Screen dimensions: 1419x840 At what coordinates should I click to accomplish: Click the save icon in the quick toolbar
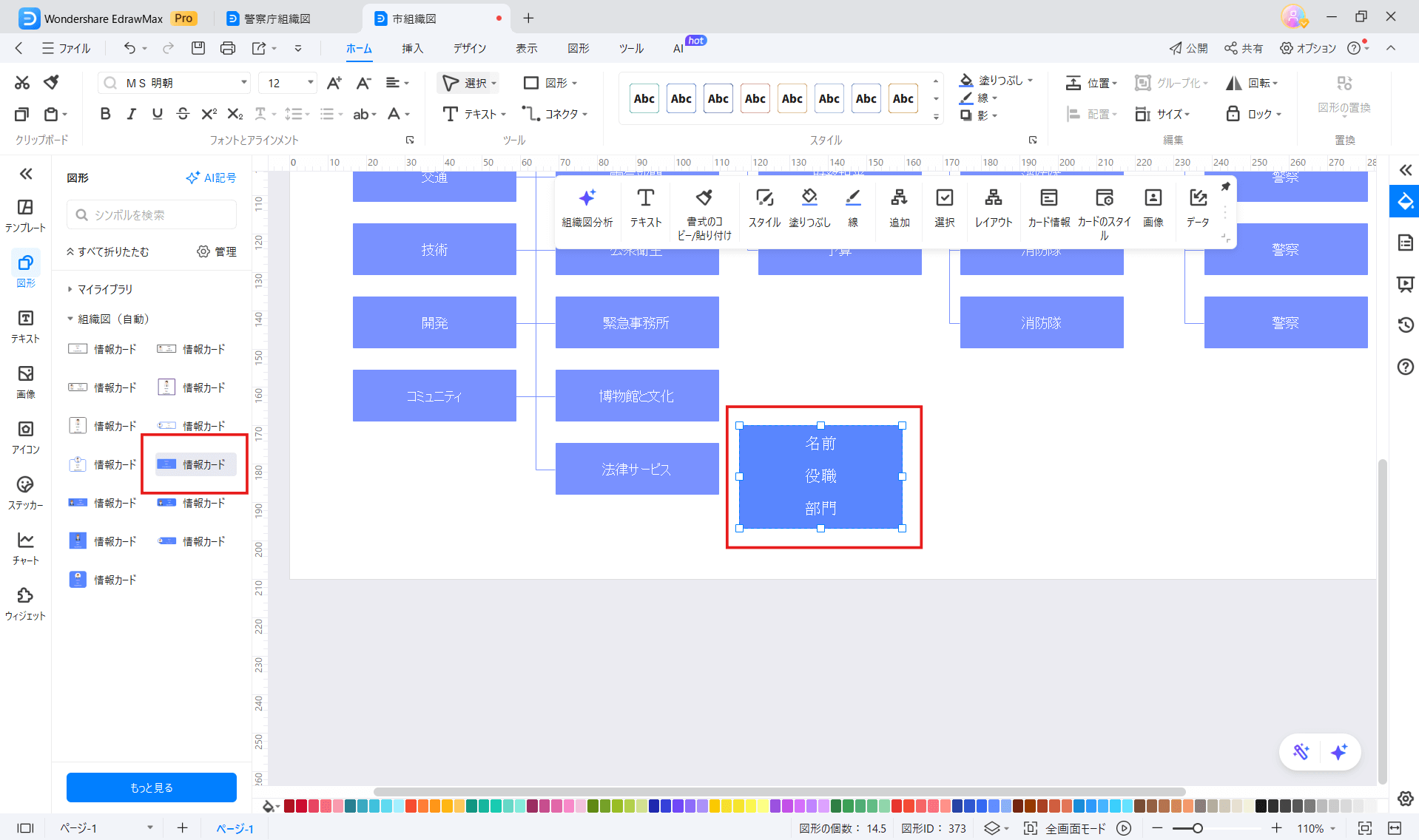coord(198,48)
